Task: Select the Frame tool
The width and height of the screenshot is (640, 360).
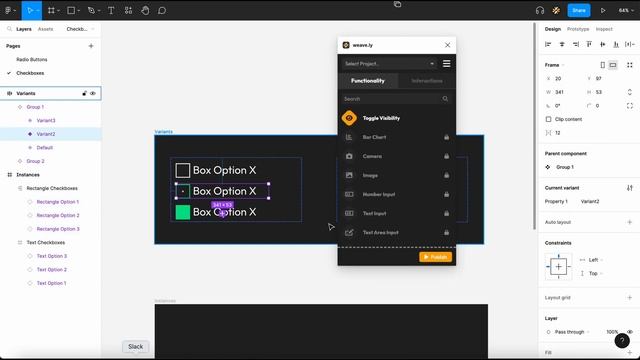Action: (x=51, y=11)
